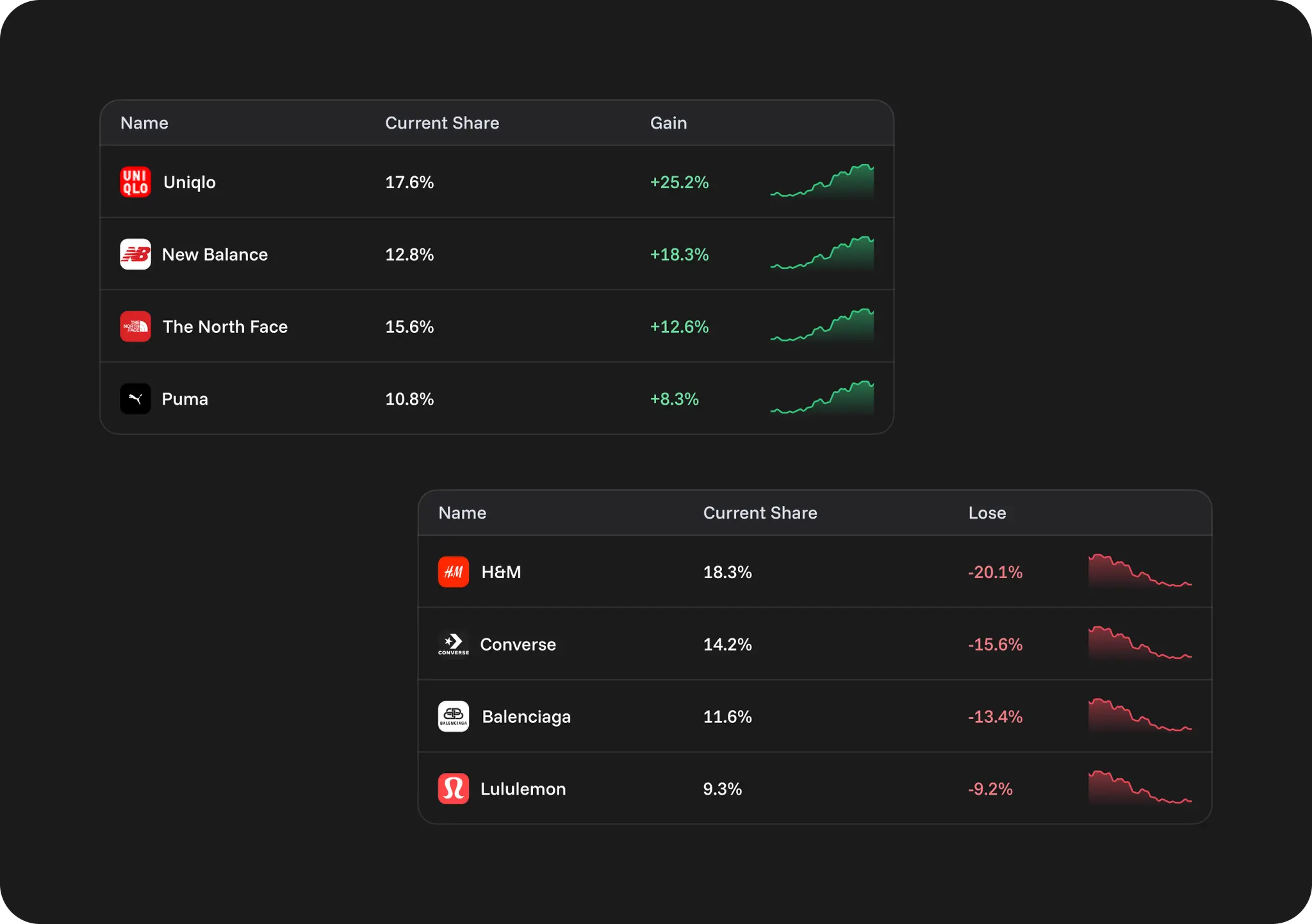Click the Uniqlo name label
The width and height of the screenshot is (1312, 924).
[x=189, y=182]
